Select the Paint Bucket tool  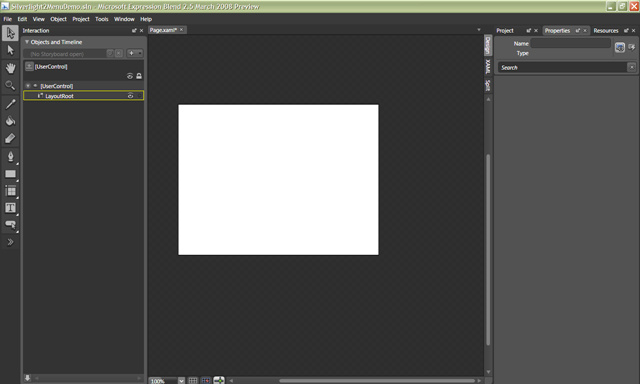pos(10,121)
